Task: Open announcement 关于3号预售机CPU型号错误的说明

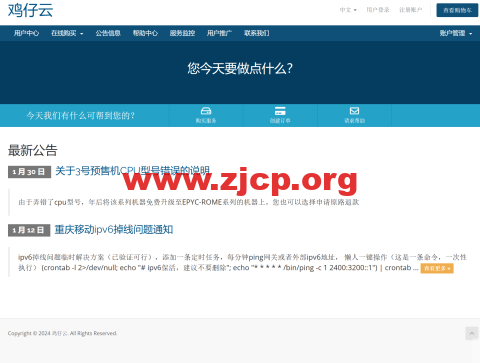Action: coord(132,171)
